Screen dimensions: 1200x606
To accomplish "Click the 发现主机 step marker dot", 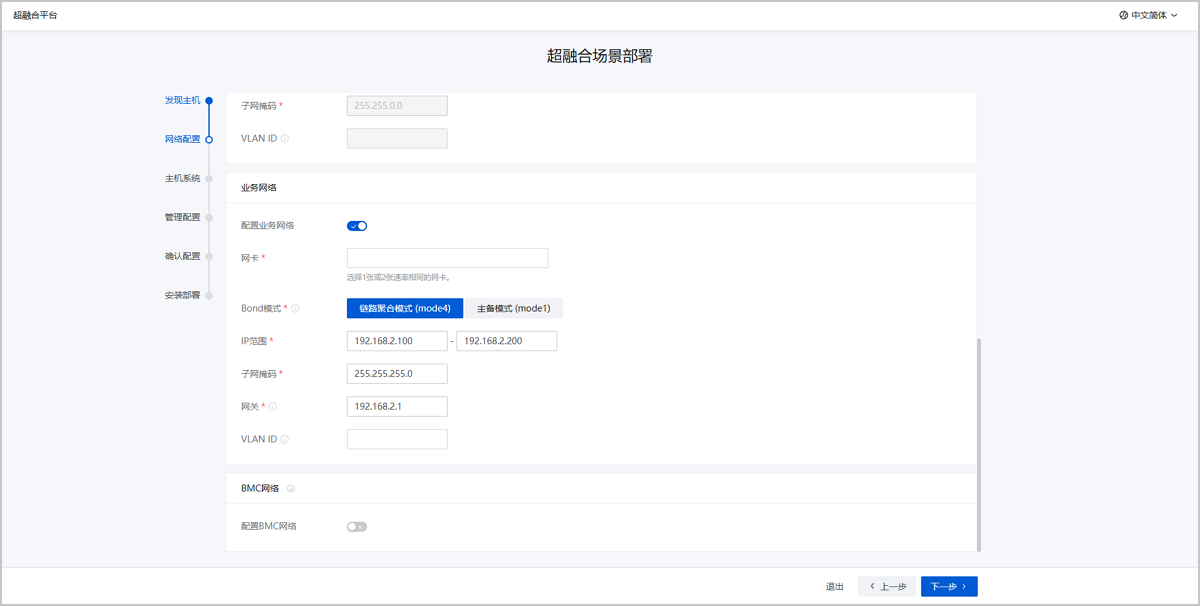I will [209, 100].
